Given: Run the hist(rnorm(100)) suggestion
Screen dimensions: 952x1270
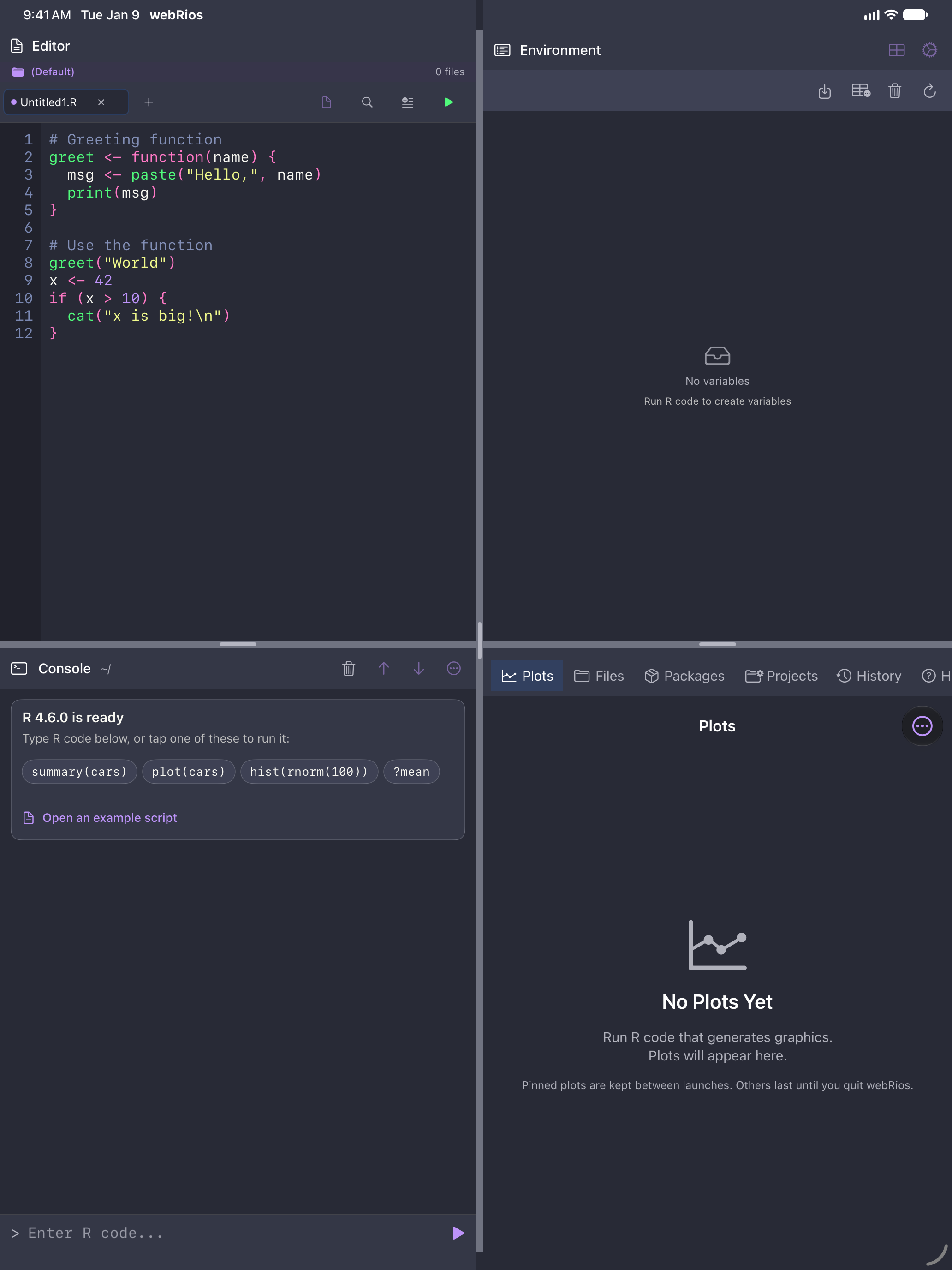Looking at the screenshot, I should 309,772.
